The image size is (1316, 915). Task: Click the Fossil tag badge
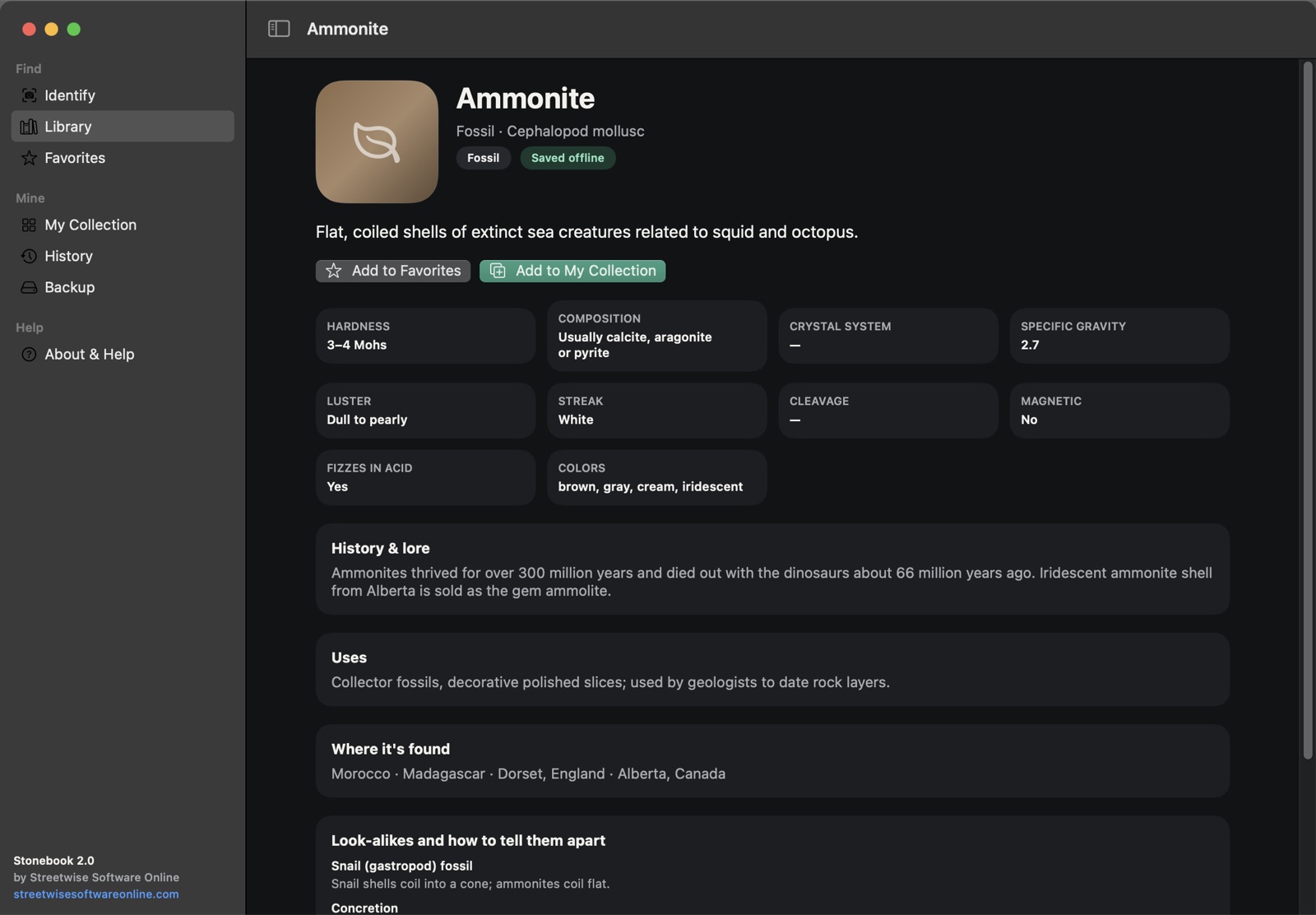[484, 158]
